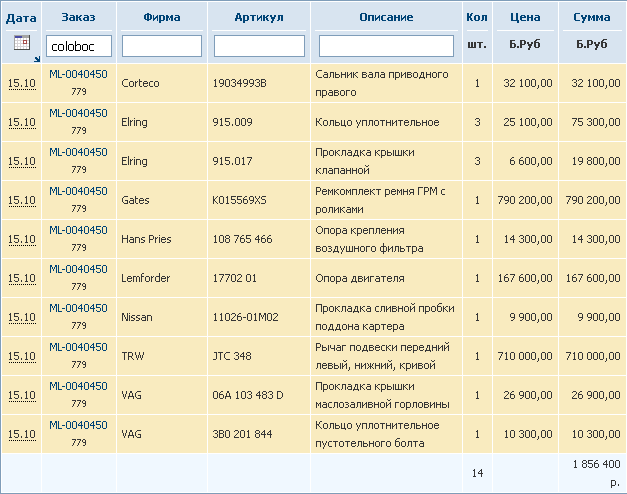Open order ML-0040450 in the 915.009 row
The width and height of the screenshot is (627, 494).
pyautogui.click(x=78, y=113)
